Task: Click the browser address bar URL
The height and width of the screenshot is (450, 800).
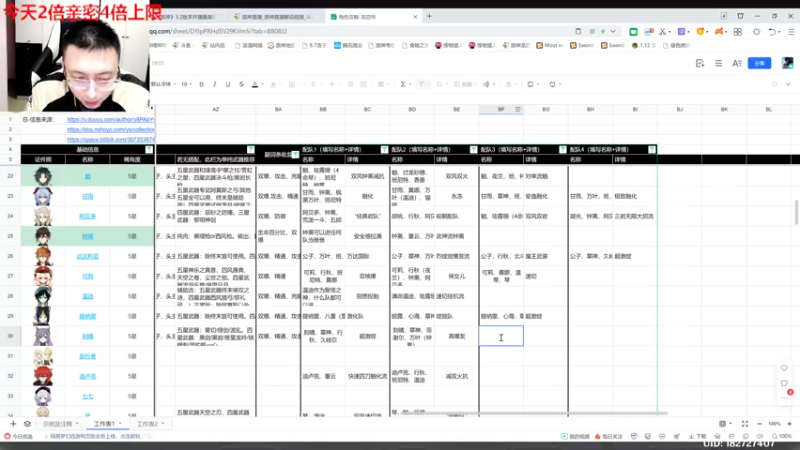Action: tap(218, 31)
